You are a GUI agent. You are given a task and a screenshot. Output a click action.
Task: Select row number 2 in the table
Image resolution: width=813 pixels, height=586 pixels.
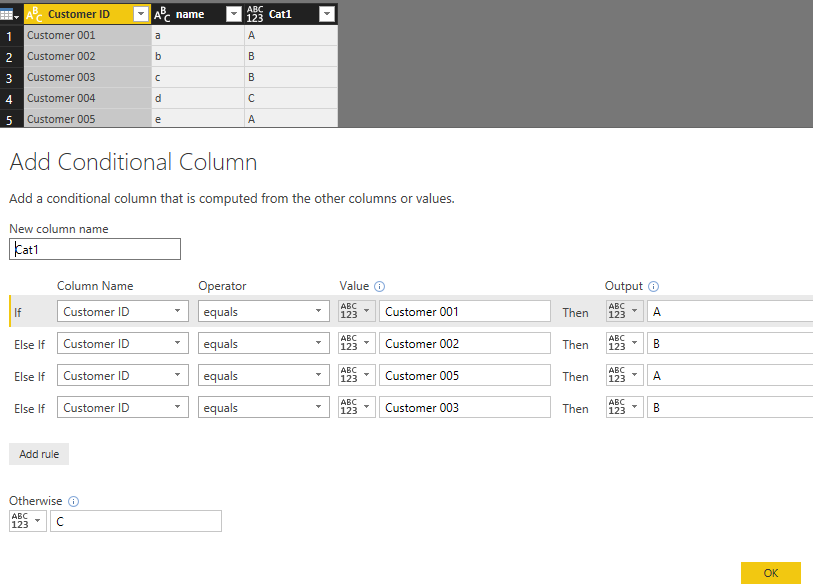coord(9,57)
